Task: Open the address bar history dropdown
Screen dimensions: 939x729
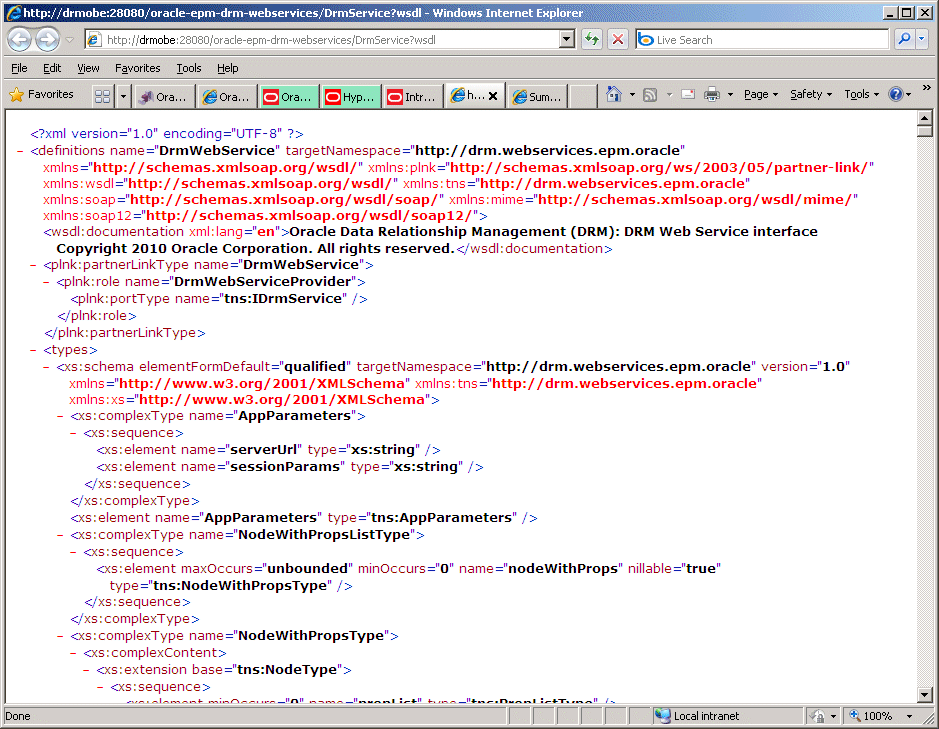Action: point(567,40)
